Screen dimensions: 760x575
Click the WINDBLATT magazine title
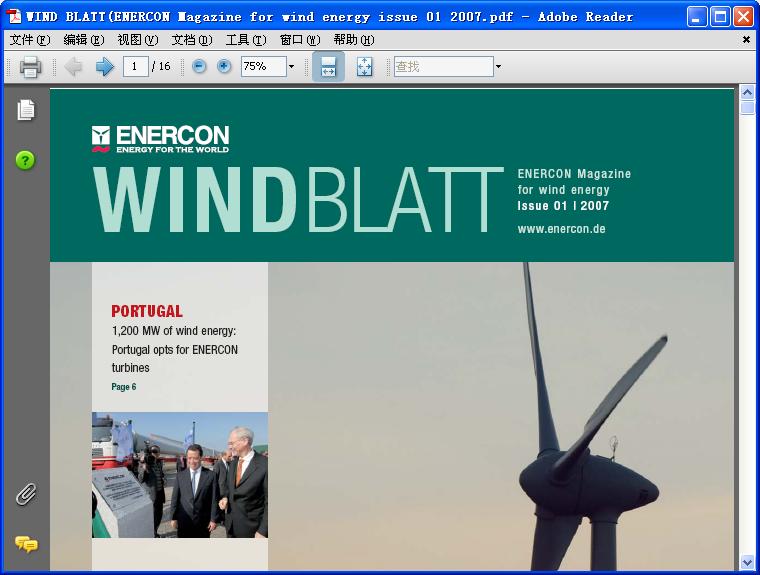[298, 200]
